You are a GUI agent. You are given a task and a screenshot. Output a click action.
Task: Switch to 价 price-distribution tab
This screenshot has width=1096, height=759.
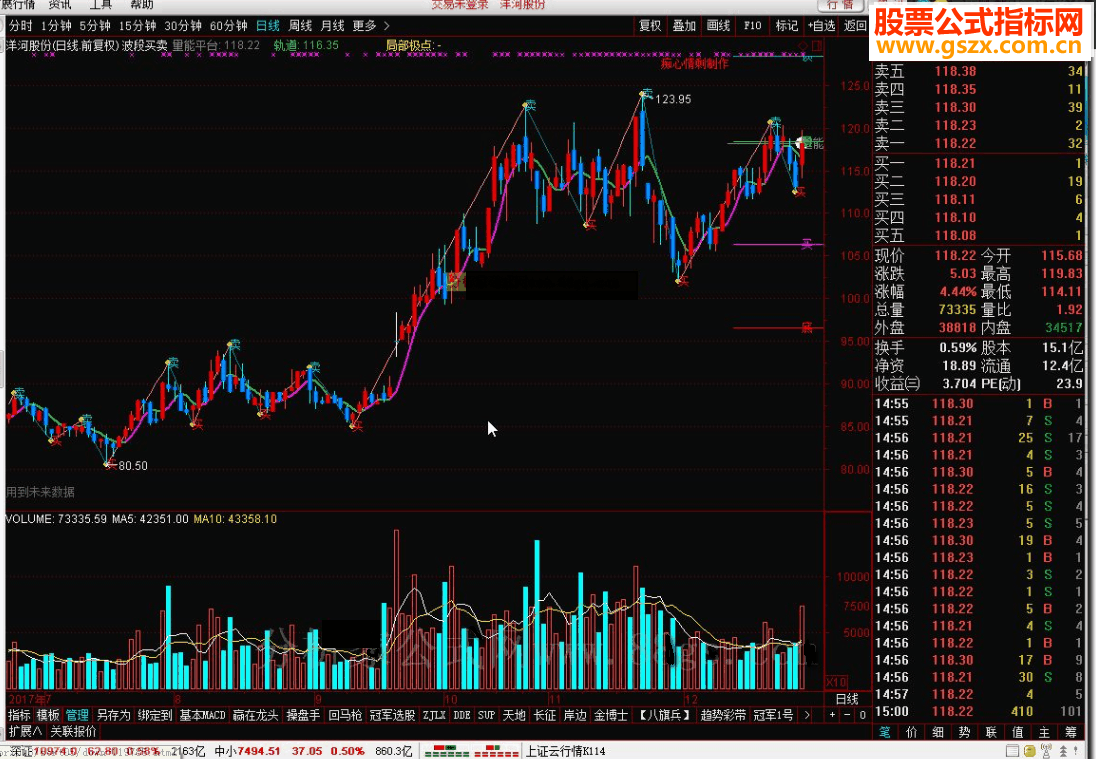(x=911, y=732)
